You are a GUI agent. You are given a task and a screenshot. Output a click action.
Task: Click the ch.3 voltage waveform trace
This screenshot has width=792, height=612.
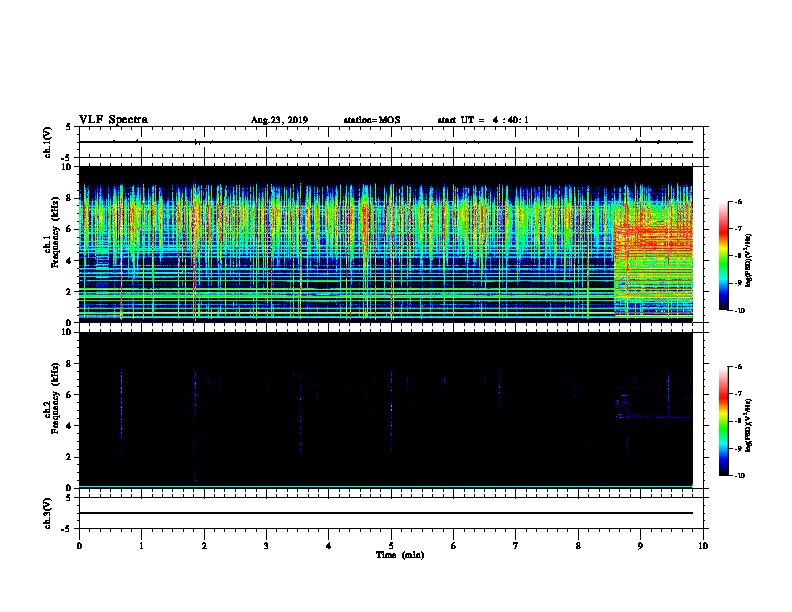click(x=386, y=513)
